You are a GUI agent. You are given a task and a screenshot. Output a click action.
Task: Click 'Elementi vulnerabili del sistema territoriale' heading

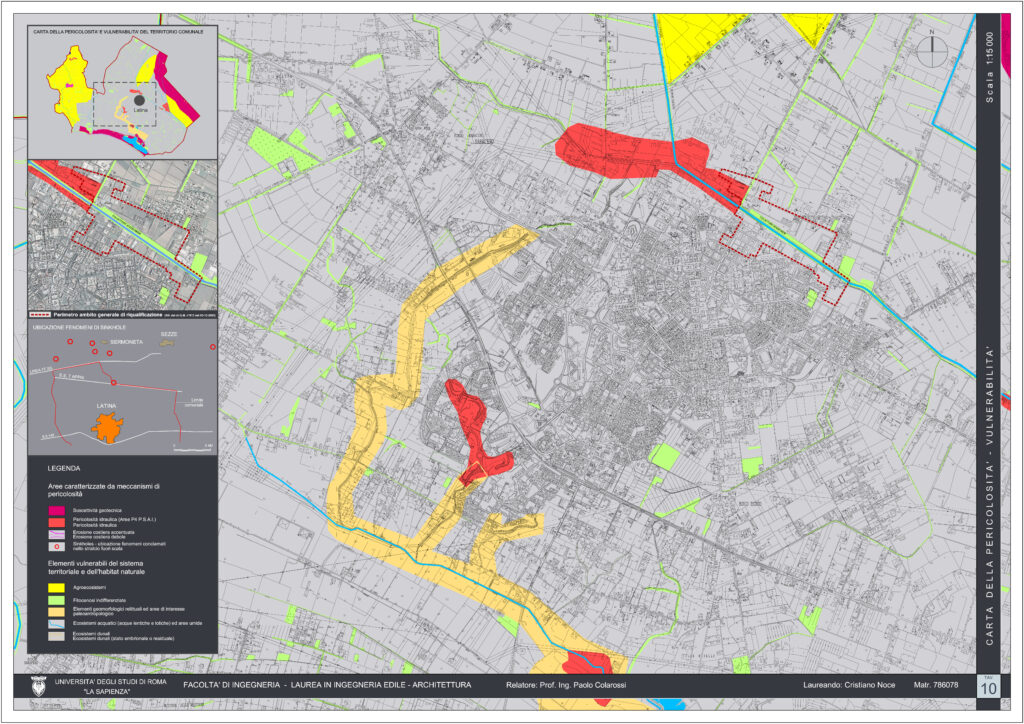point(96,567)
